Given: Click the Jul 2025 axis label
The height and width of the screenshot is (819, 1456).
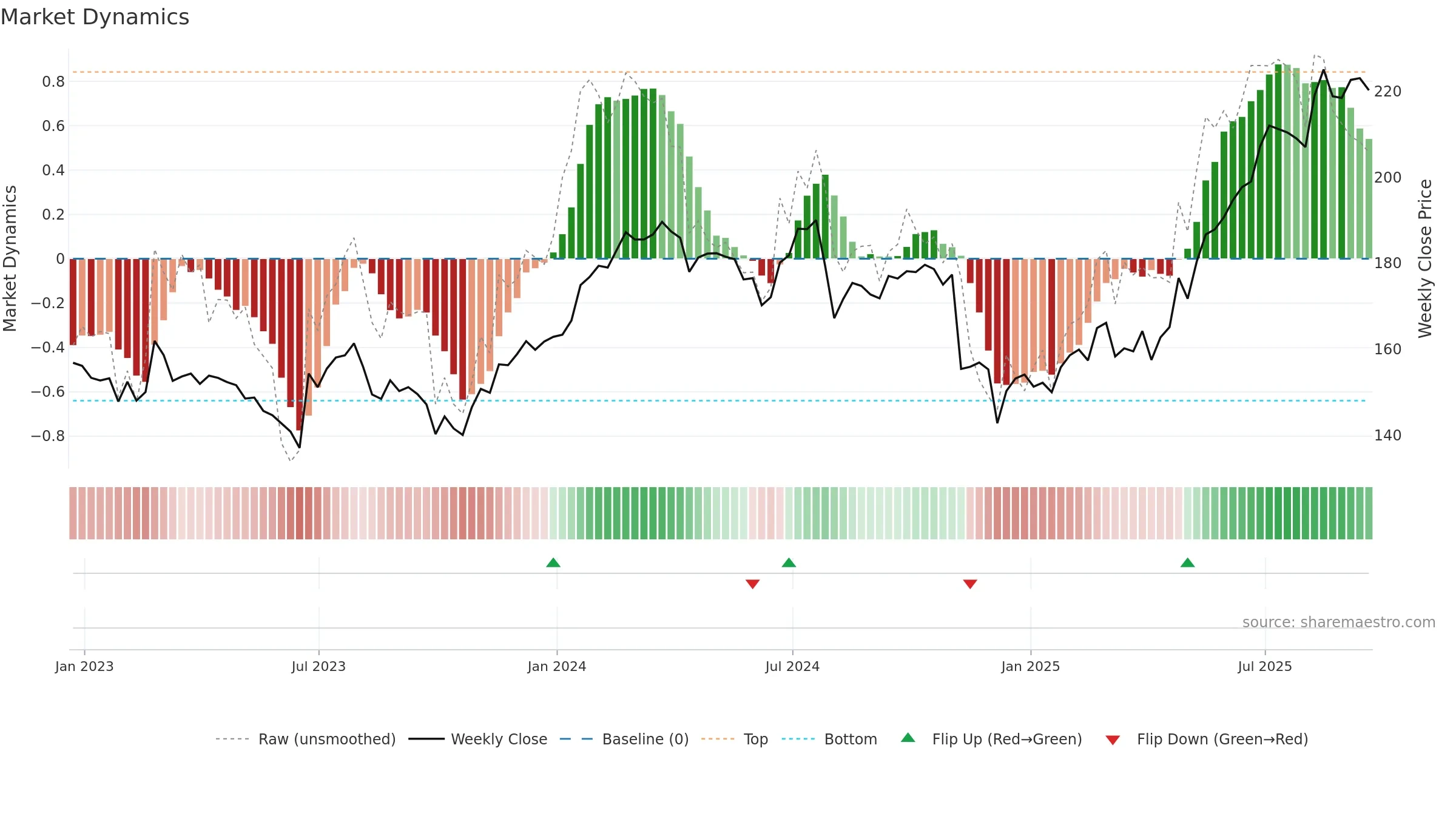Looking at the screenshot, I should pos(1265,666).
